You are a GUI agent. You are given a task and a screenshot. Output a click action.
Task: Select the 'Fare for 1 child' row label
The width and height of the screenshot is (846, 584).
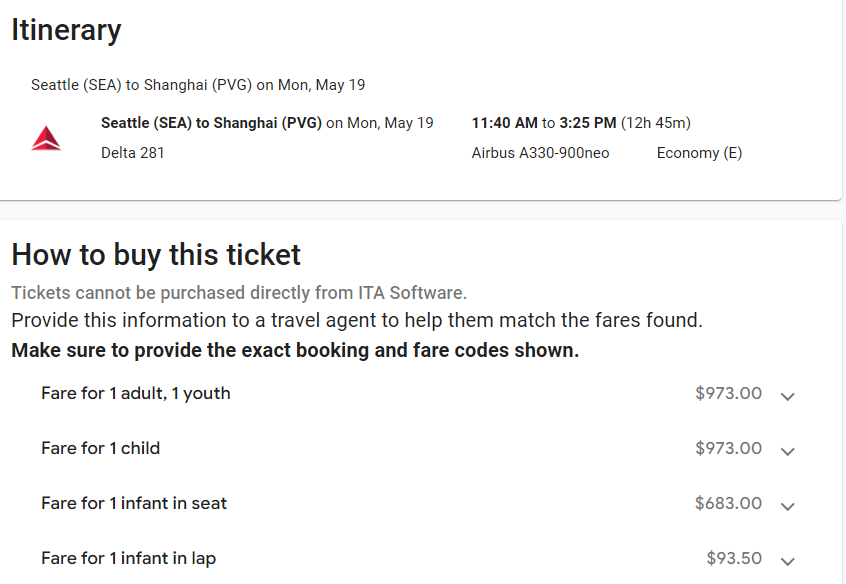click(x=100, y=448)
